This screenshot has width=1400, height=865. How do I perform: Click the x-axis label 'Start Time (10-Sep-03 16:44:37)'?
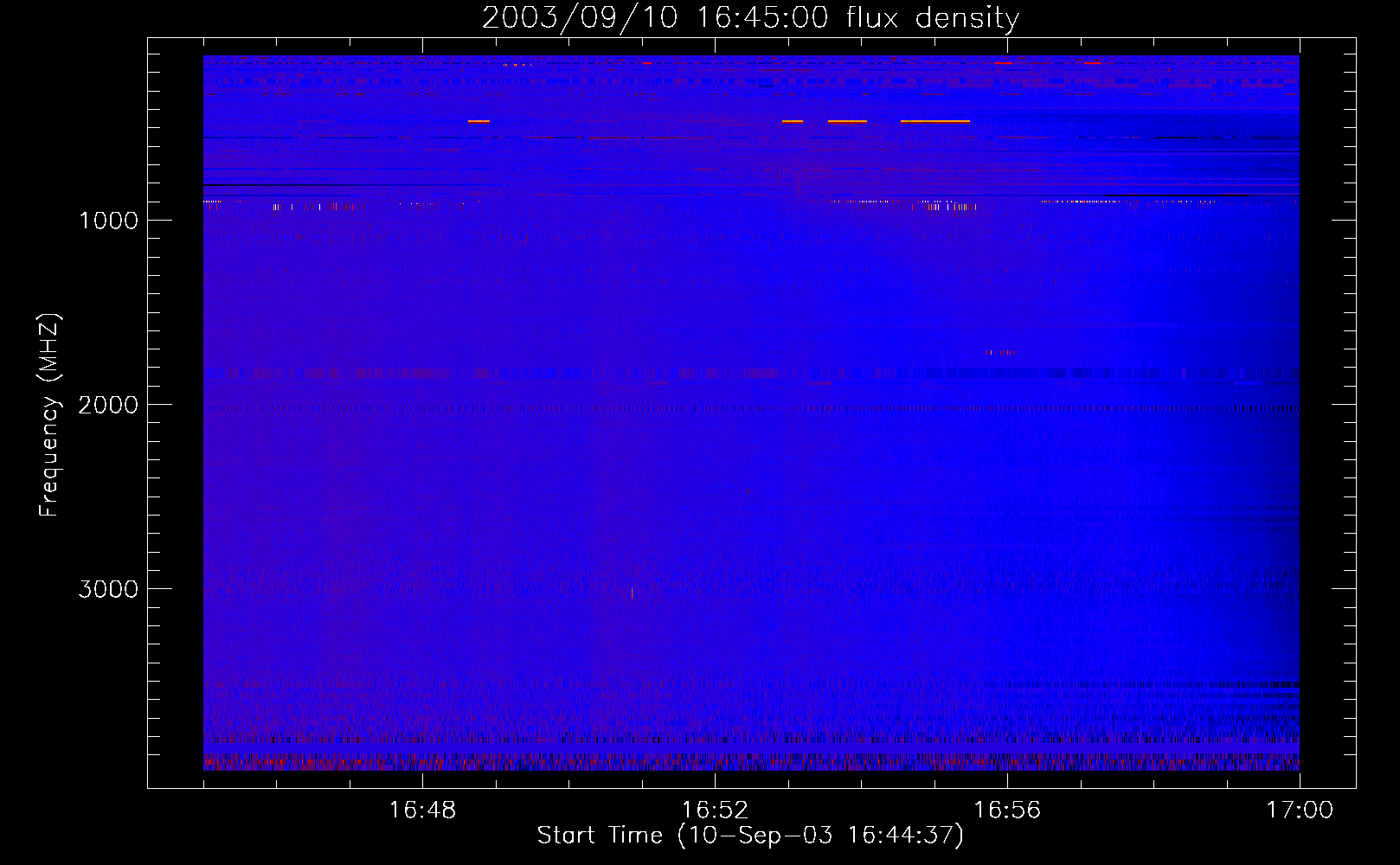(x=750, y=836)
